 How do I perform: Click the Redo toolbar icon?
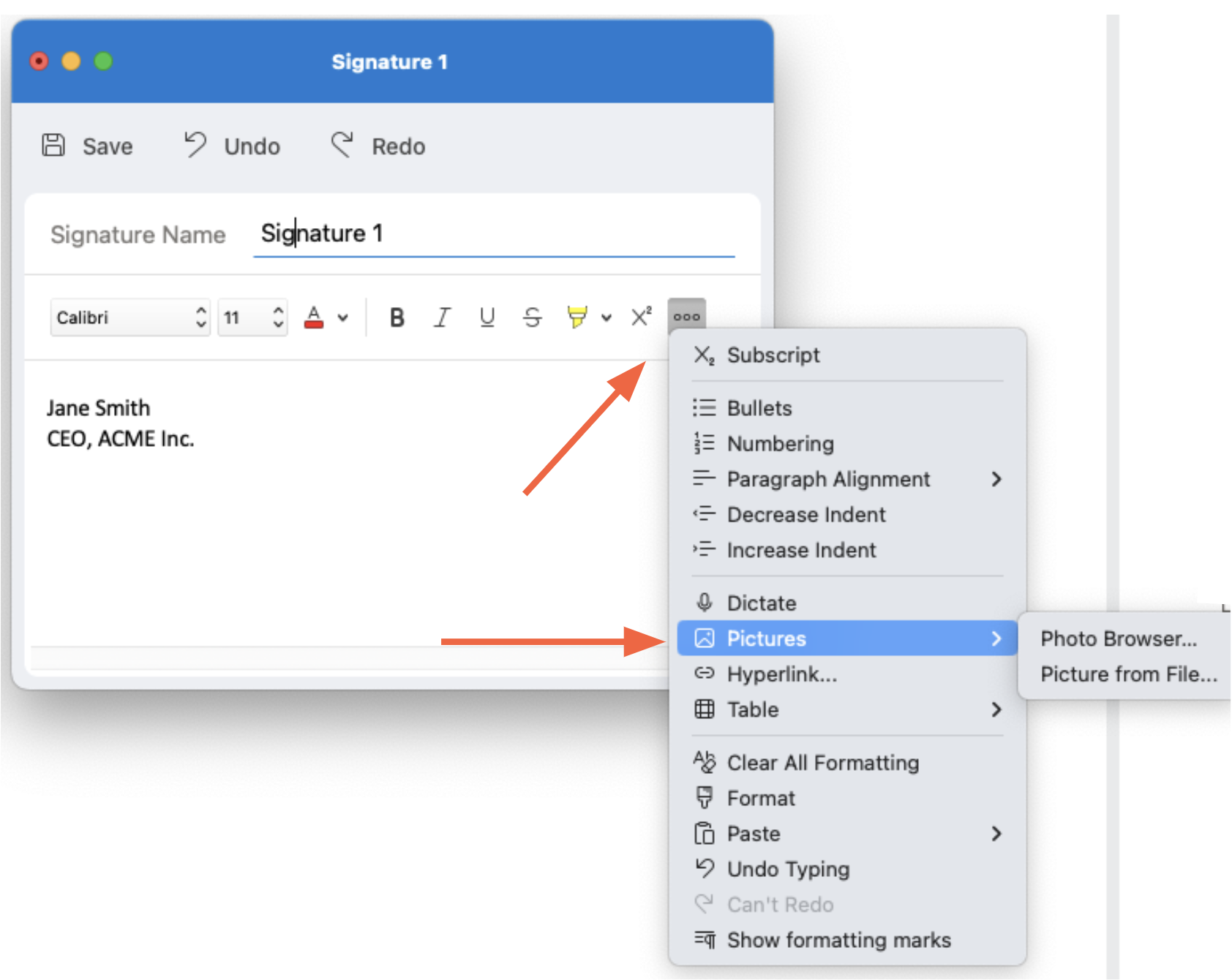point(342,144)
